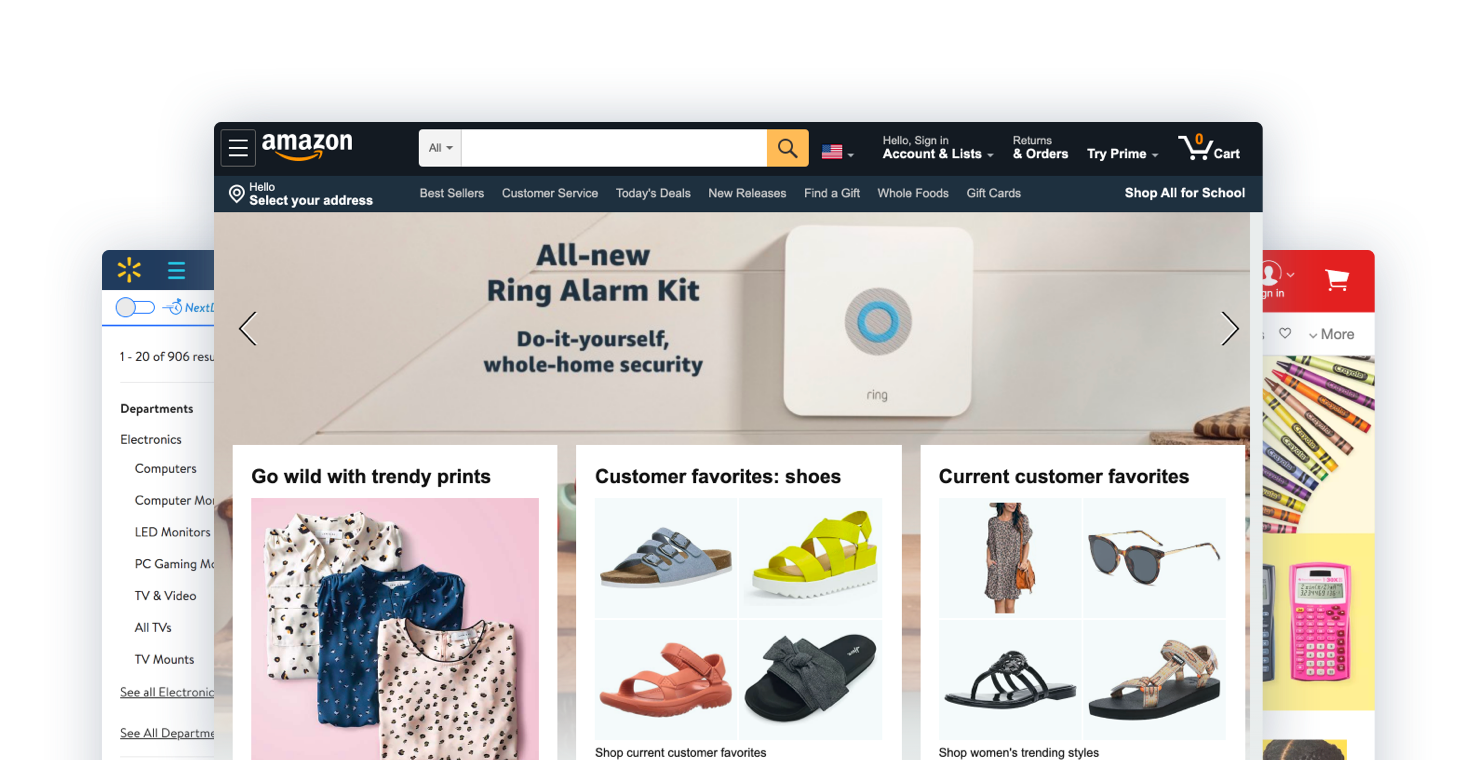Screen dimensions: 1464x760
Task: Click Shop All for School link
Action: point(1185,193)
